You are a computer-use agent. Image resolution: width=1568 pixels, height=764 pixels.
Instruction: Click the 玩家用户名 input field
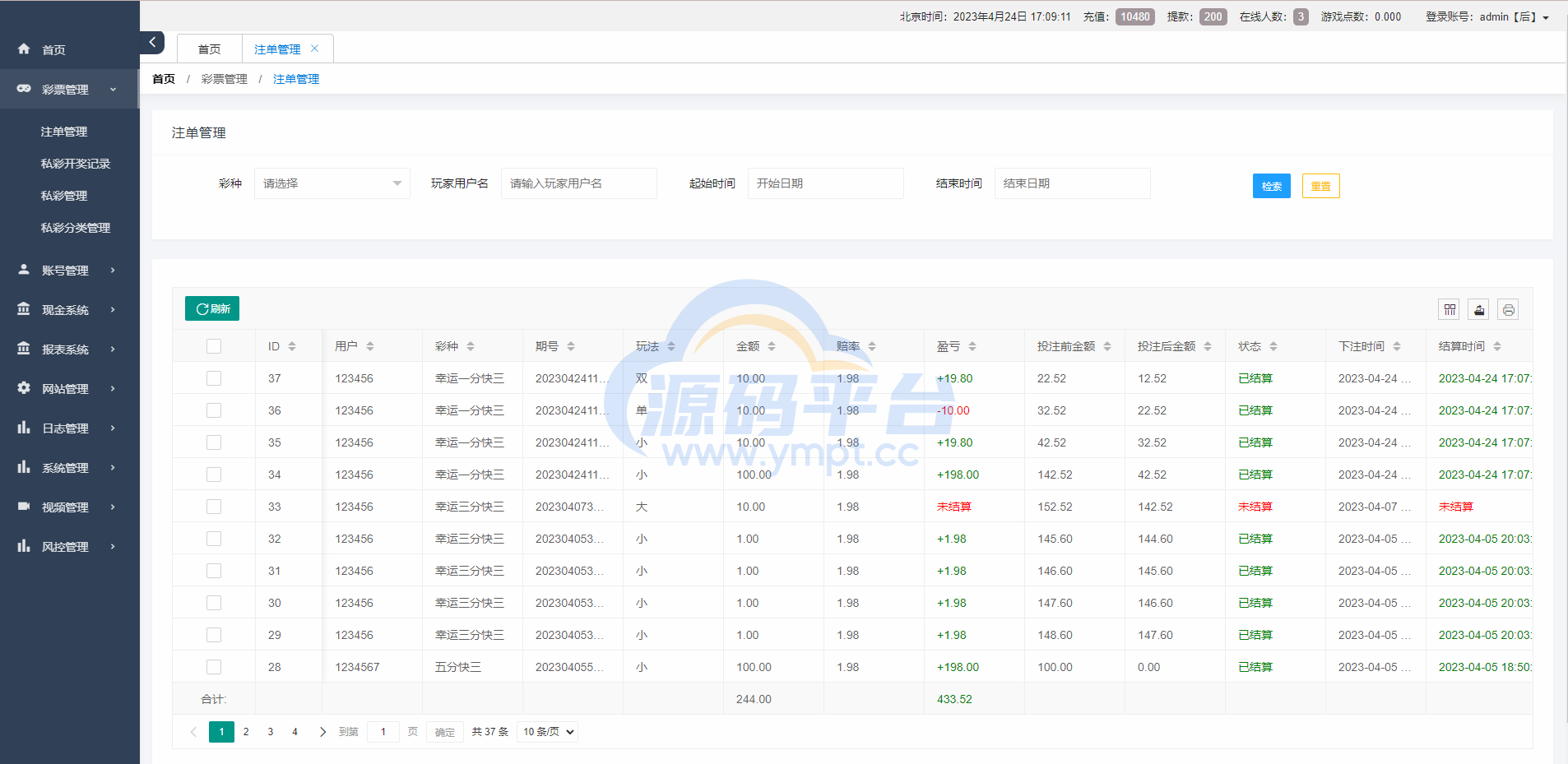(579, 183)
